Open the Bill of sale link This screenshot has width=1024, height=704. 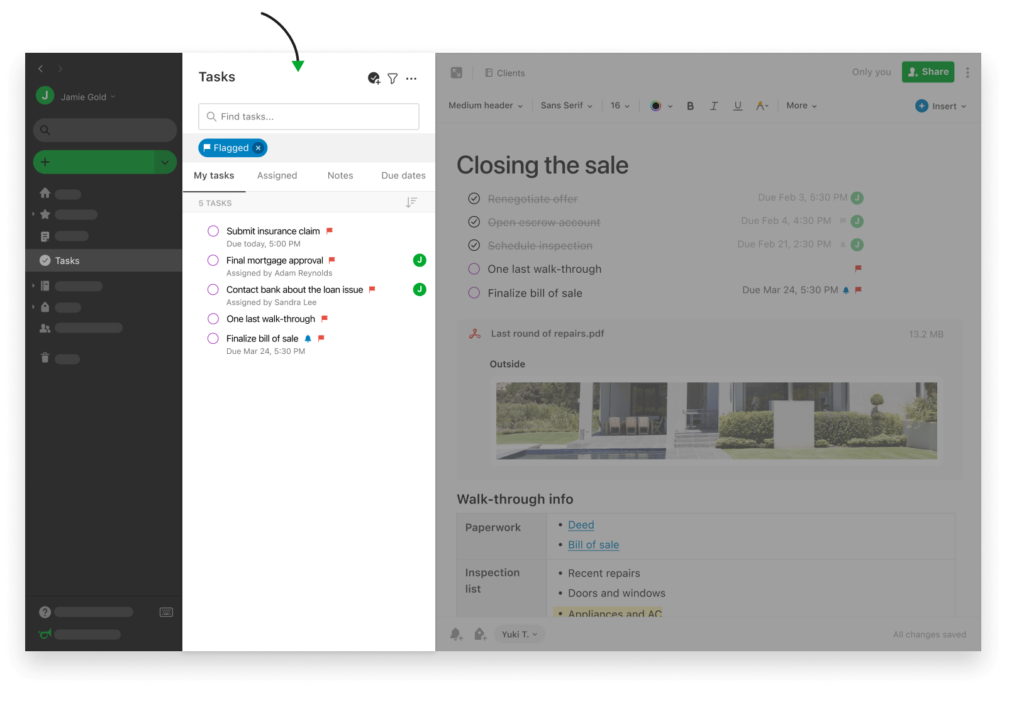(593, 544)
